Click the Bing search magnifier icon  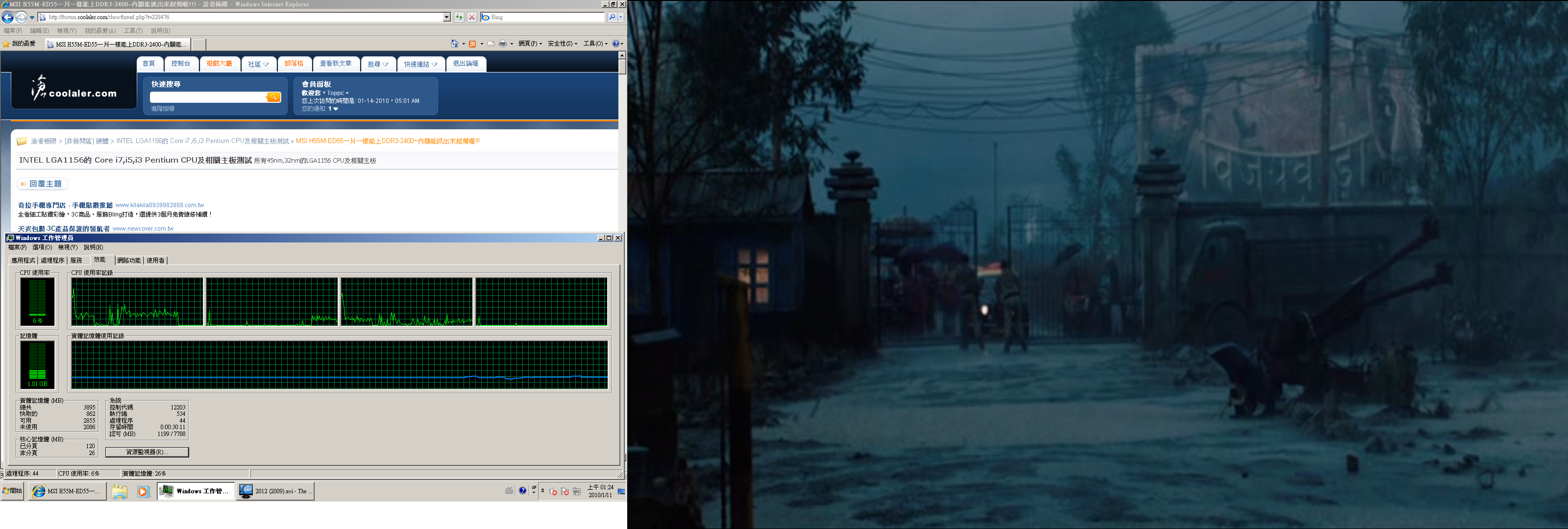pos(612,17)
